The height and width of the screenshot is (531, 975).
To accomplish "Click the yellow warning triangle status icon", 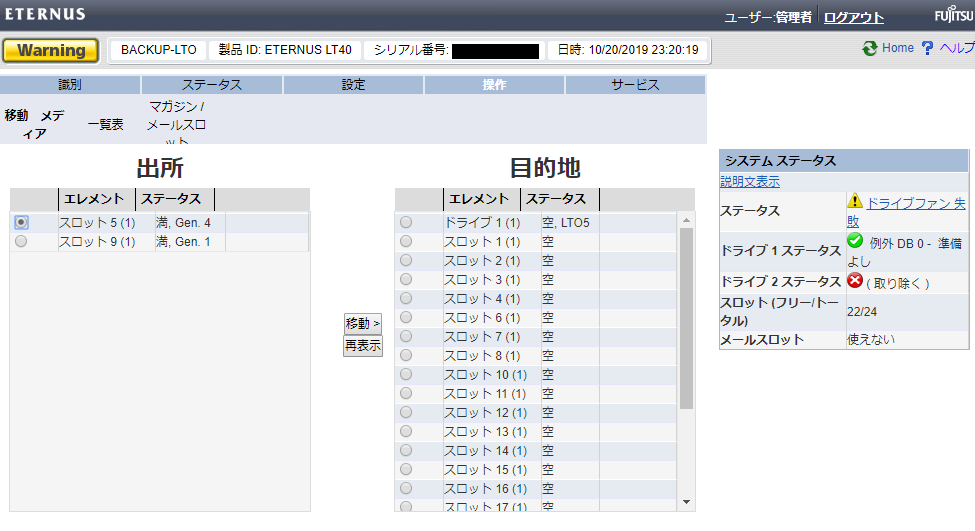I will 855,200.
